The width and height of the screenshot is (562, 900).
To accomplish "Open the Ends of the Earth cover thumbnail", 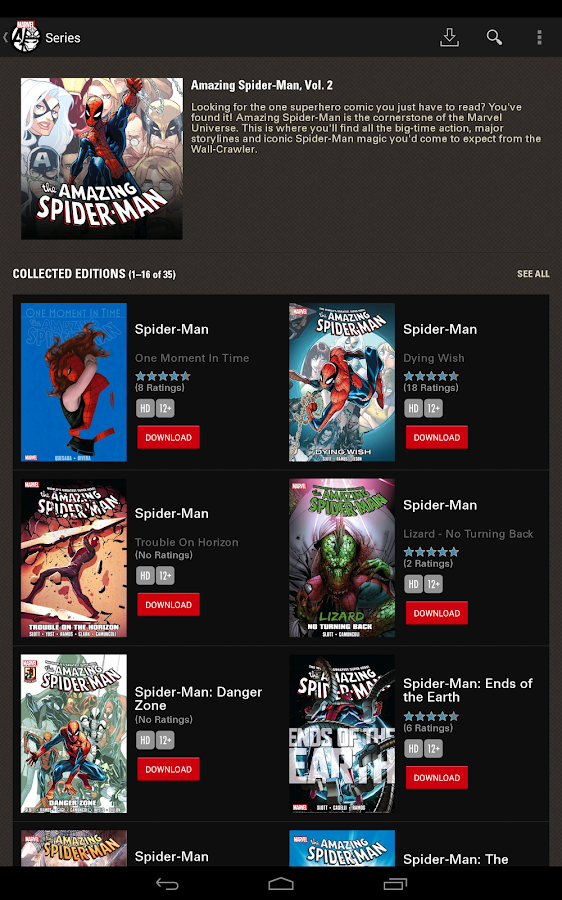I will [342, 734].
